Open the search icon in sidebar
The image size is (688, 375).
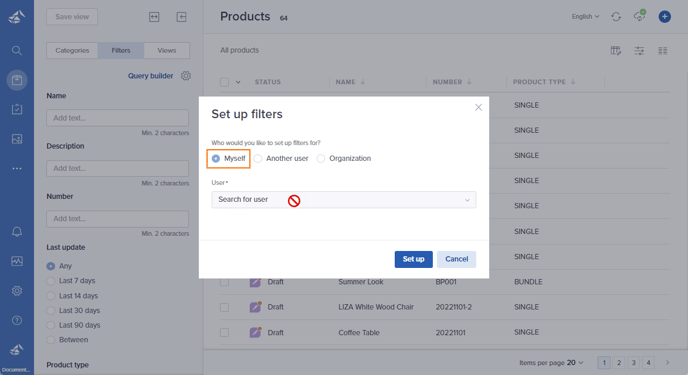click(x=17, y=50)
